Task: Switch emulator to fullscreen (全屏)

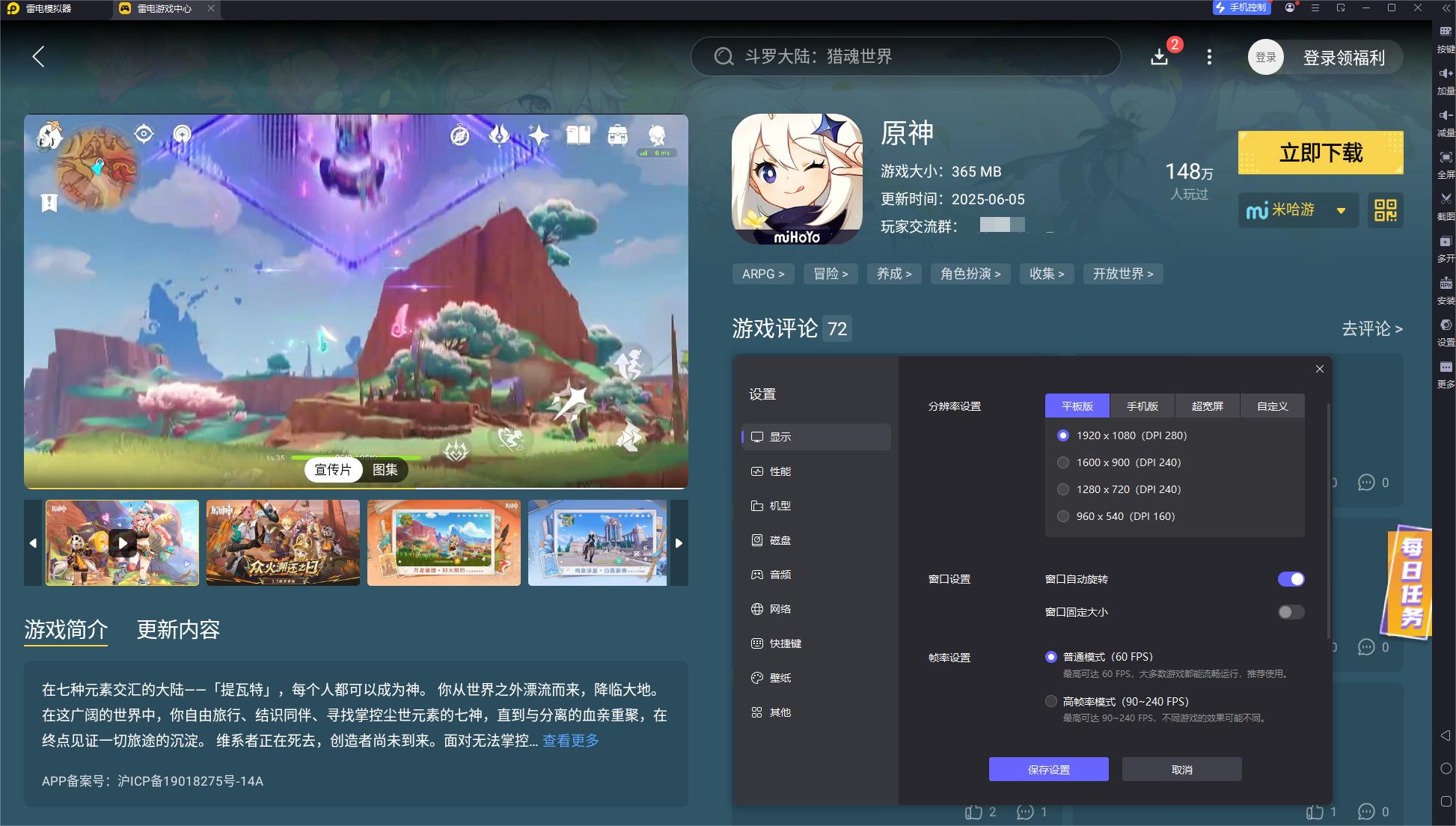Action: (1444, 165)
